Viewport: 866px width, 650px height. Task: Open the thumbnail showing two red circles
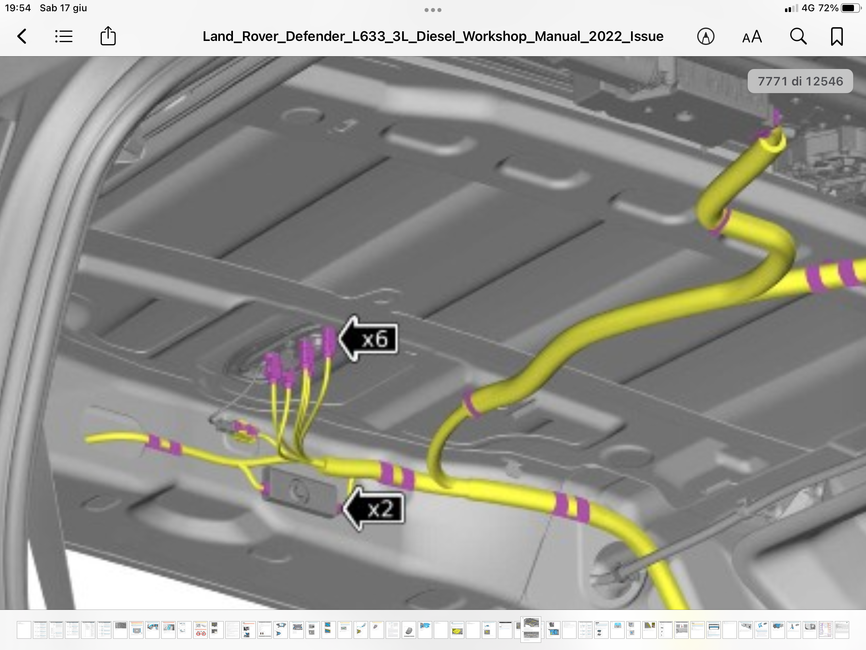click(200, 630)
